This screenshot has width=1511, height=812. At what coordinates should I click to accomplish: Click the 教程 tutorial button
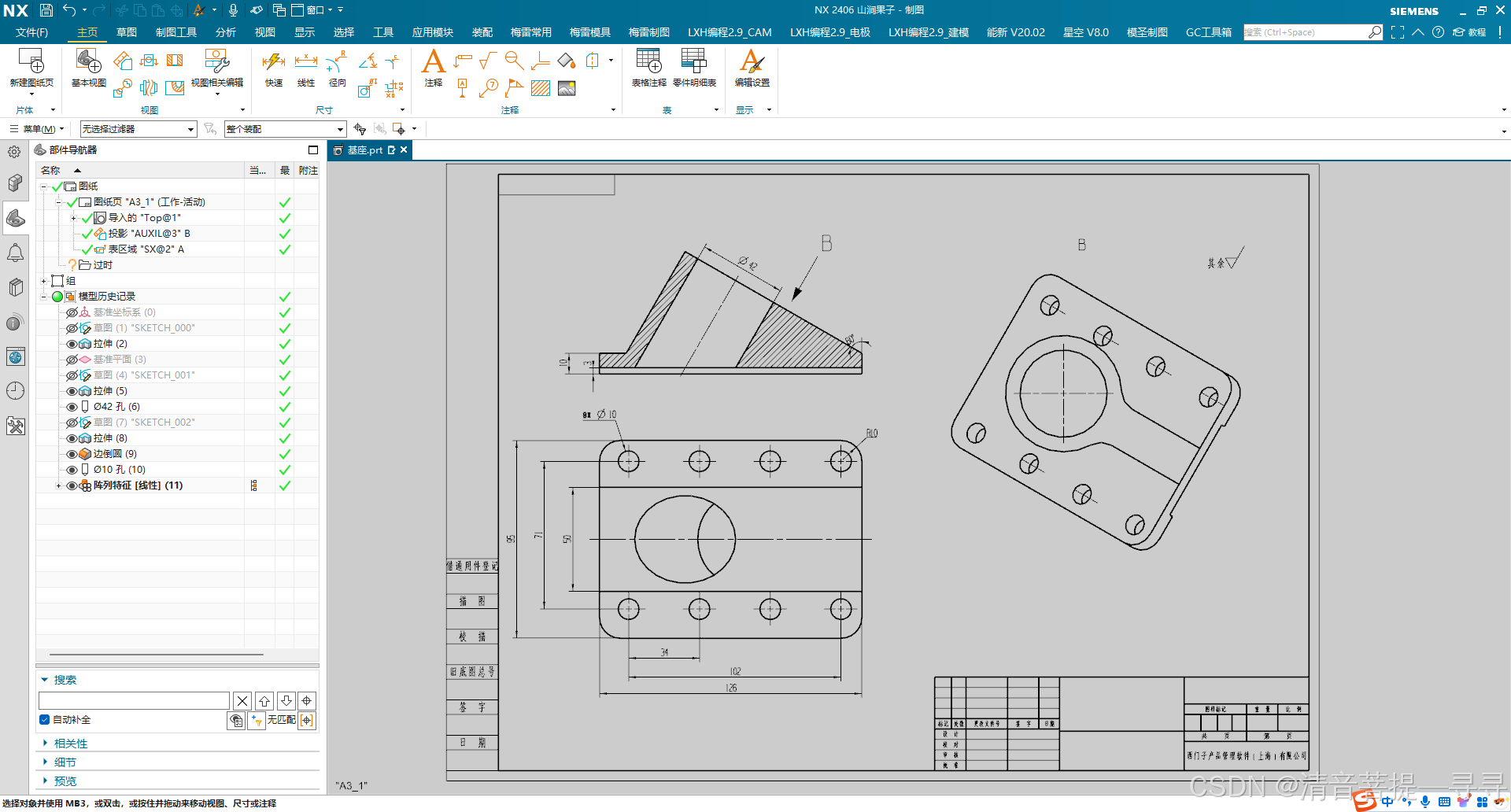[1470, 32]
